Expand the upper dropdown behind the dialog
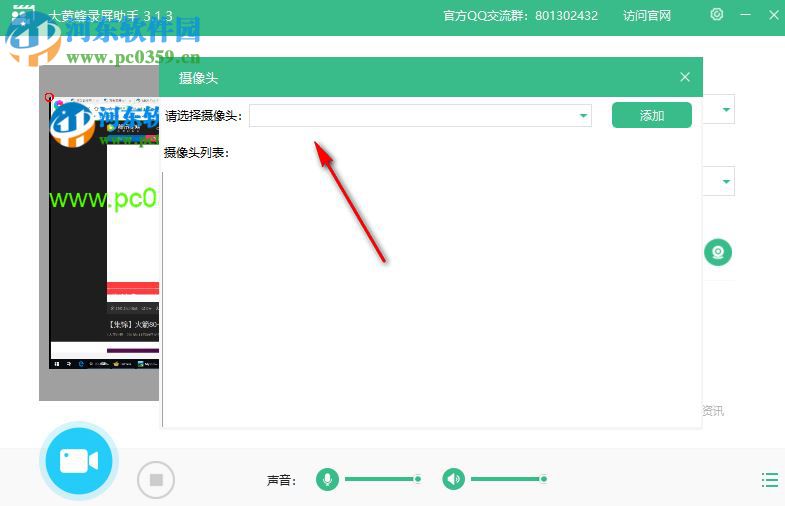Screen dimensions: 785x506 [x=726, y=109]
